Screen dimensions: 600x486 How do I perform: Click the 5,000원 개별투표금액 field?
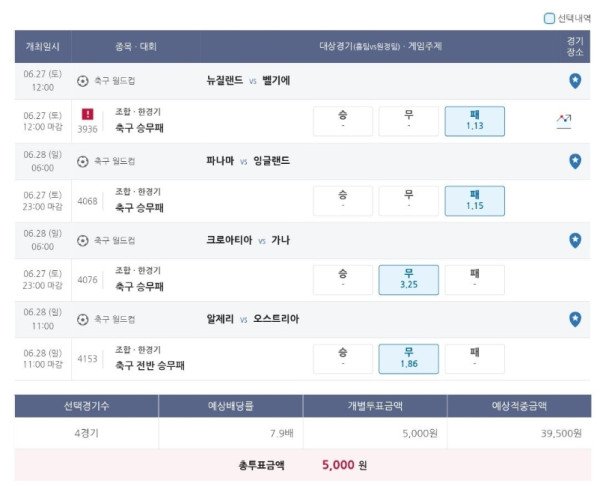click(x=375, y=433)
